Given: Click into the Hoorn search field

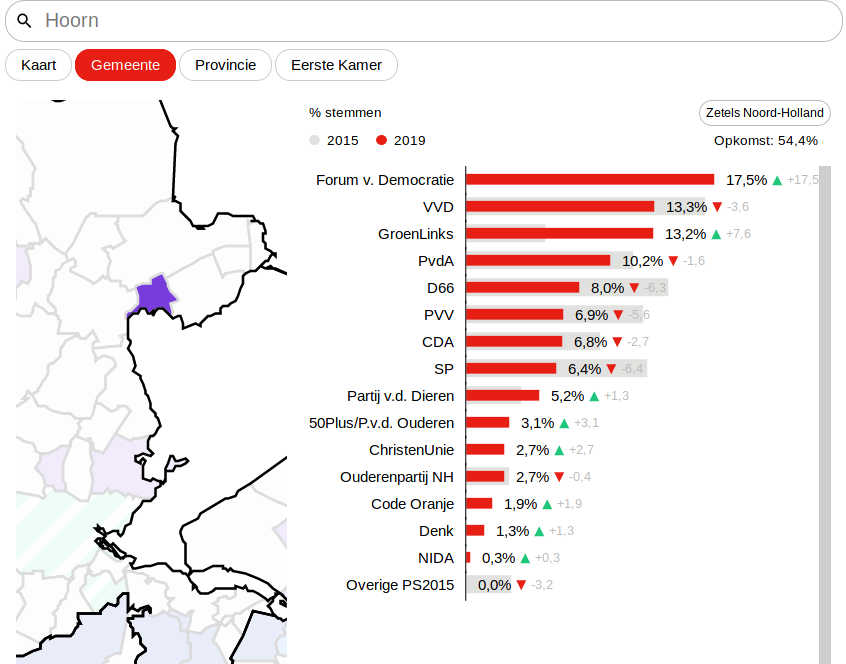Looking at the screenshot, I should [x=430, y=21].
